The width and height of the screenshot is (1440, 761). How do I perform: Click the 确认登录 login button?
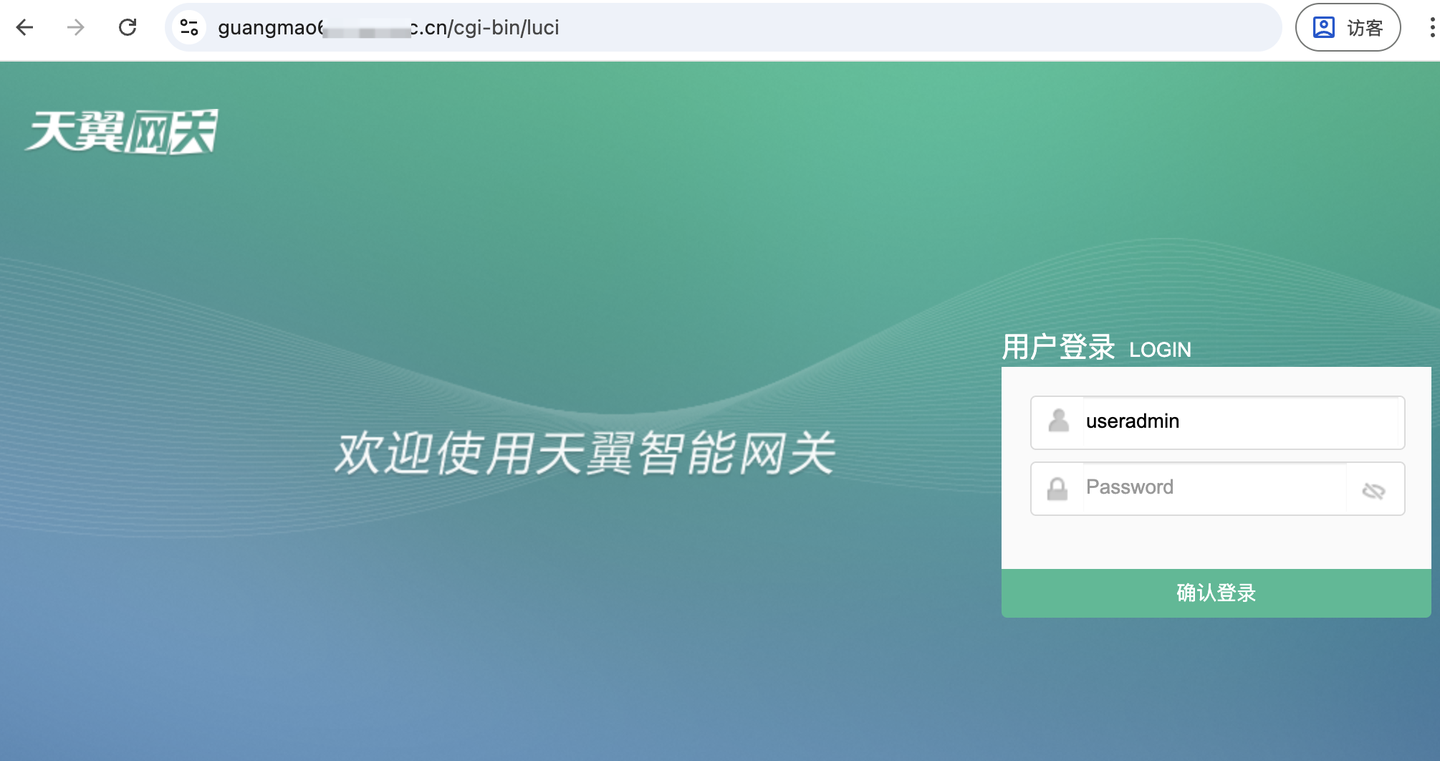pos(1216,593)
